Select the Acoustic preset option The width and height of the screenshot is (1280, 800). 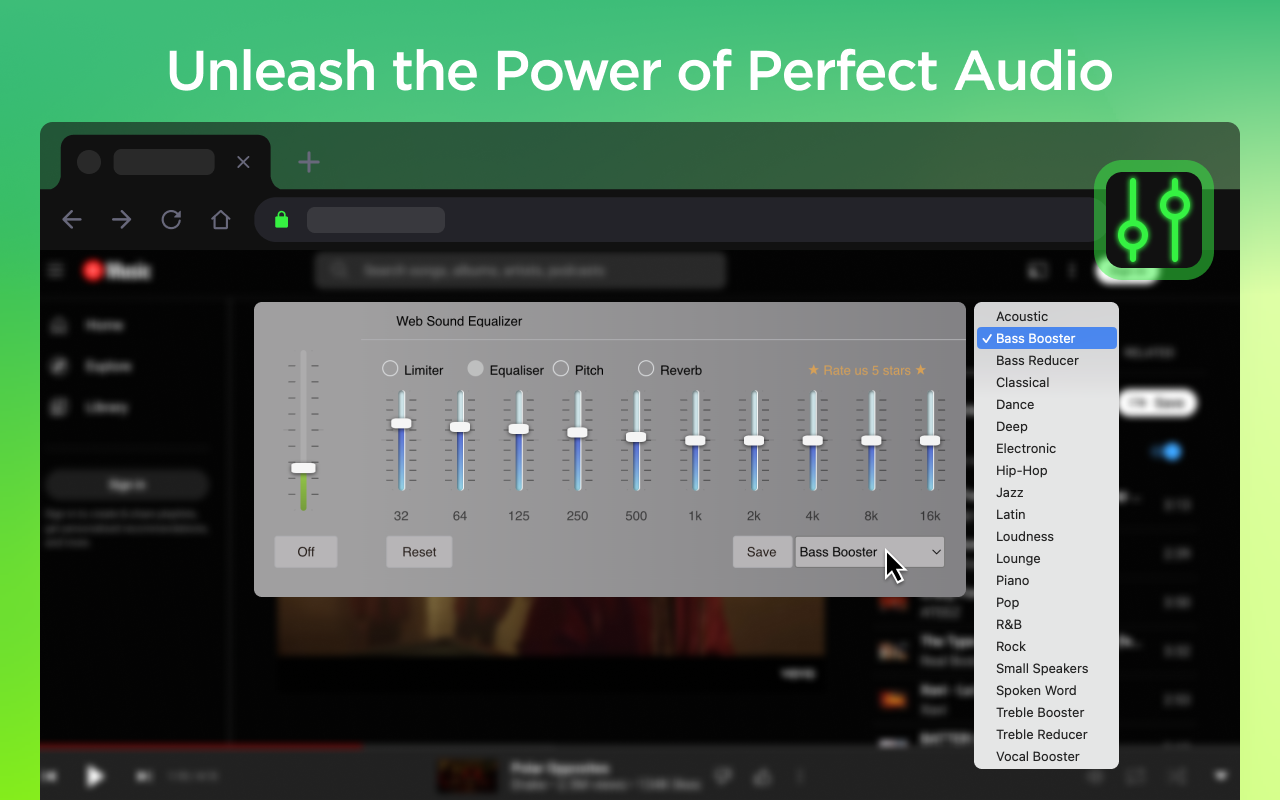1022,317
